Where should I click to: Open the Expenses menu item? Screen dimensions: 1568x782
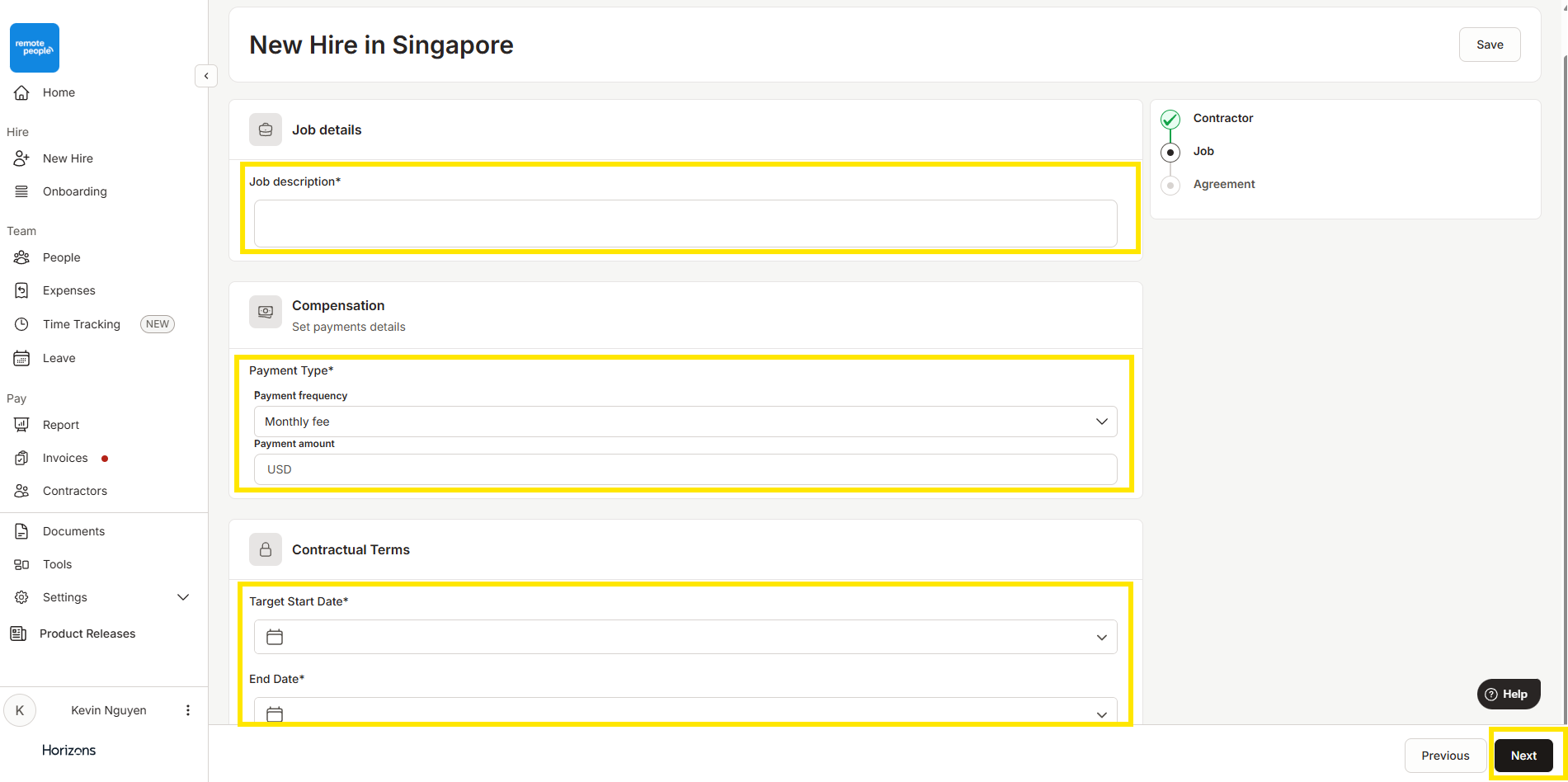(x=69, y=290)
